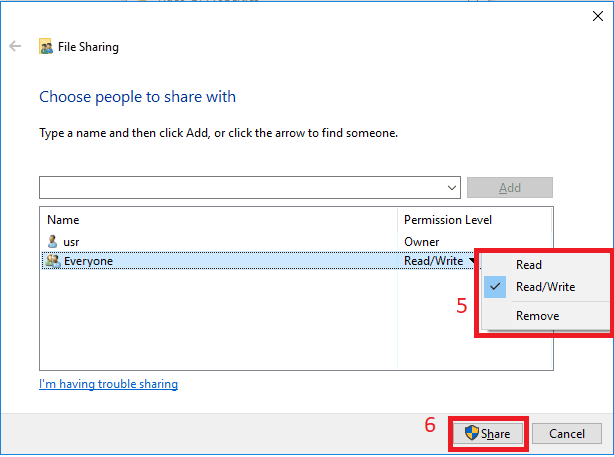Select the Everyone entry name
Image resolution: width=614 pixels, height=457 pixels.
[x=88, y=261]
